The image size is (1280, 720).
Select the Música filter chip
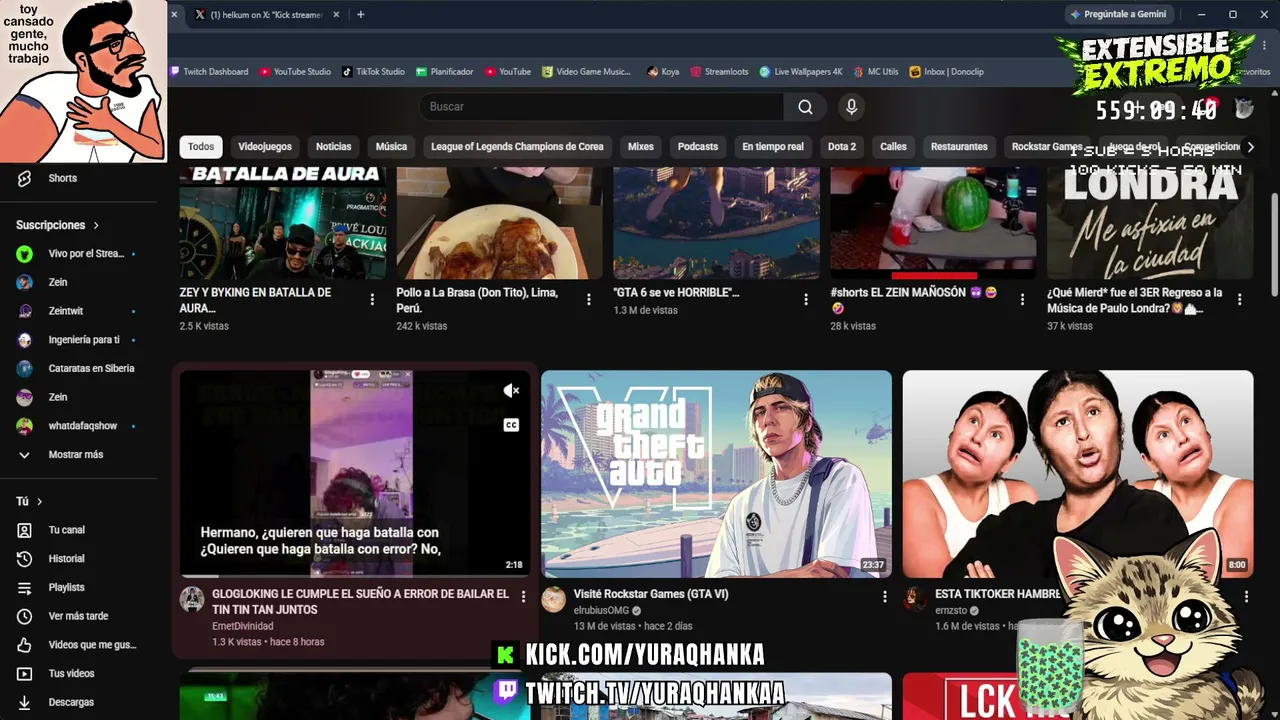pos(391,147)
